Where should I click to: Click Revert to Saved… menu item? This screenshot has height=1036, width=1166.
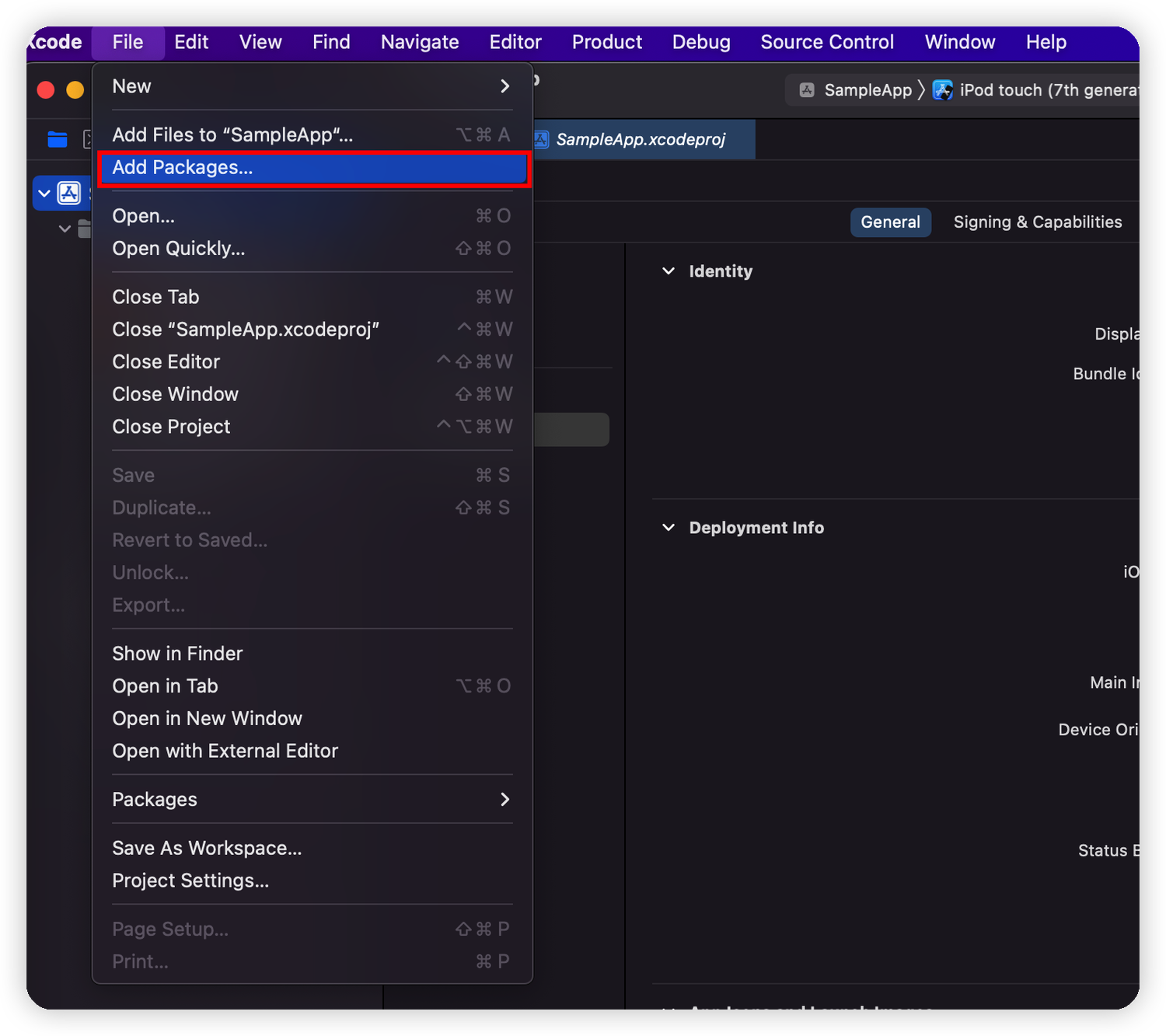pyautogui.click(x=312, y=540)
